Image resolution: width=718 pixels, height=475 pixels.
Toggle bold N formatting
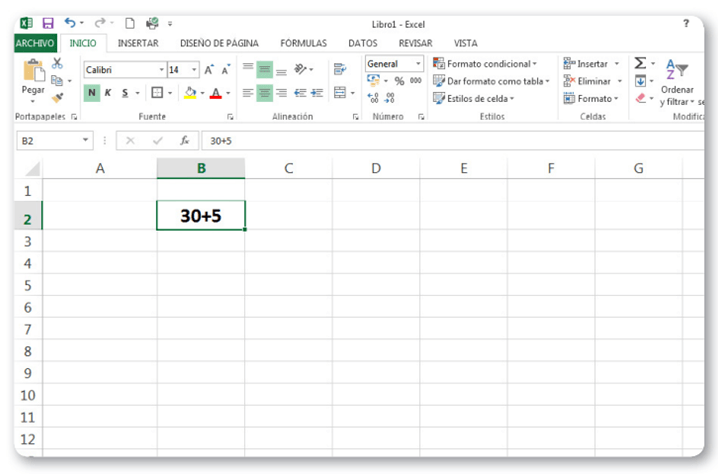click(x=92, y=93)
